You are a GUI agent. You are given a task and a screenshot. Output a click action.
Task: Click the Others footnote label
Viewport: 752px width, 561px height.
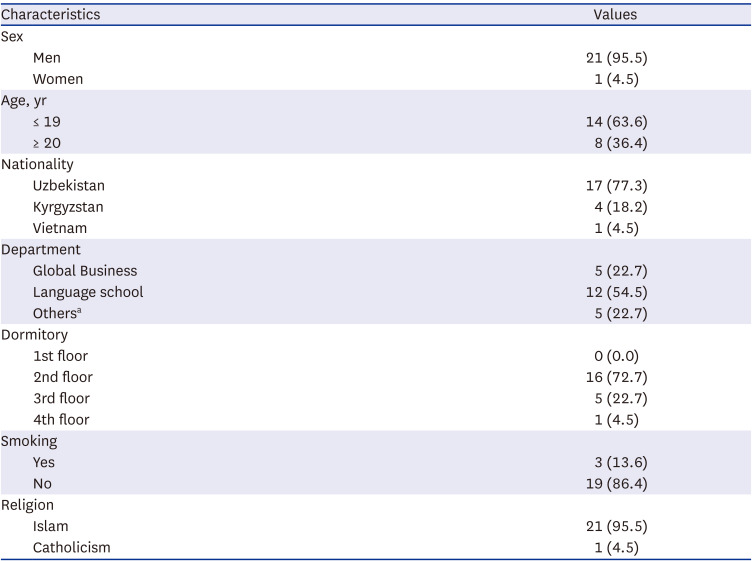[57, 313]
